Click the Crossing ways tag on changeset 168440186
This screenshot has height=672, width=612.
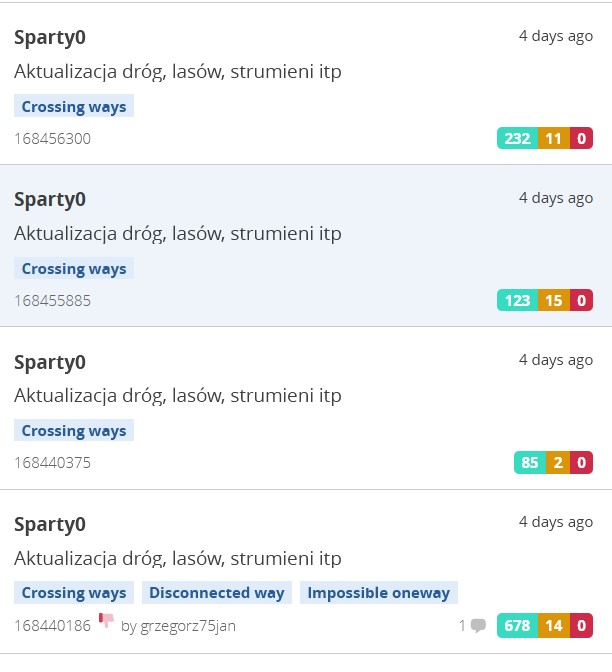pyautogui.click(x=74, y=593)
